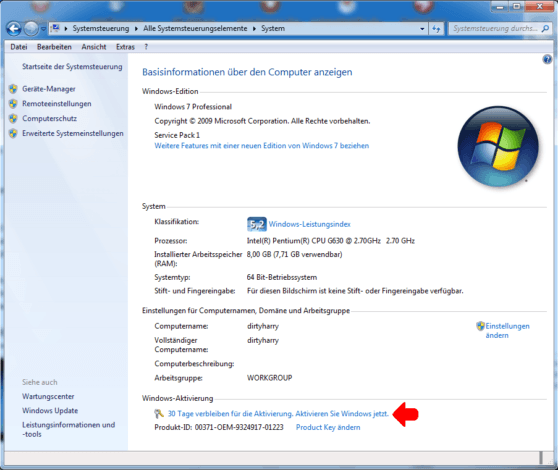Click the Produkt-ID 00371-OEM-9324917-01223 text
Image resolution: width=558 pixels, height=470 pixels.
click(219, 427)
